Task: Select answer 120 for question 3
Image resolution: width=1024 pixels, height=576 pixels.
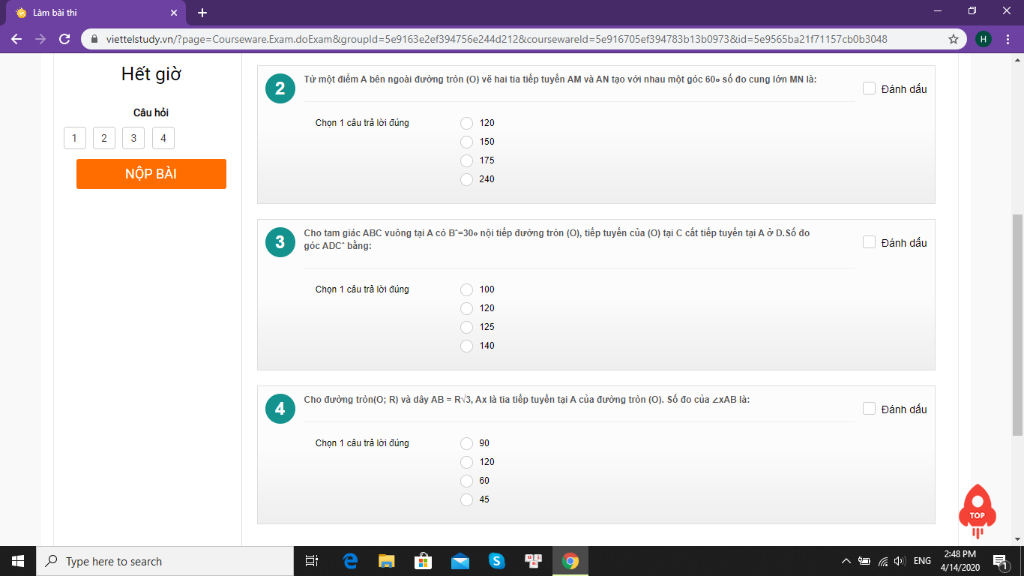Action: pyautogui.click(x=466, y=308)
